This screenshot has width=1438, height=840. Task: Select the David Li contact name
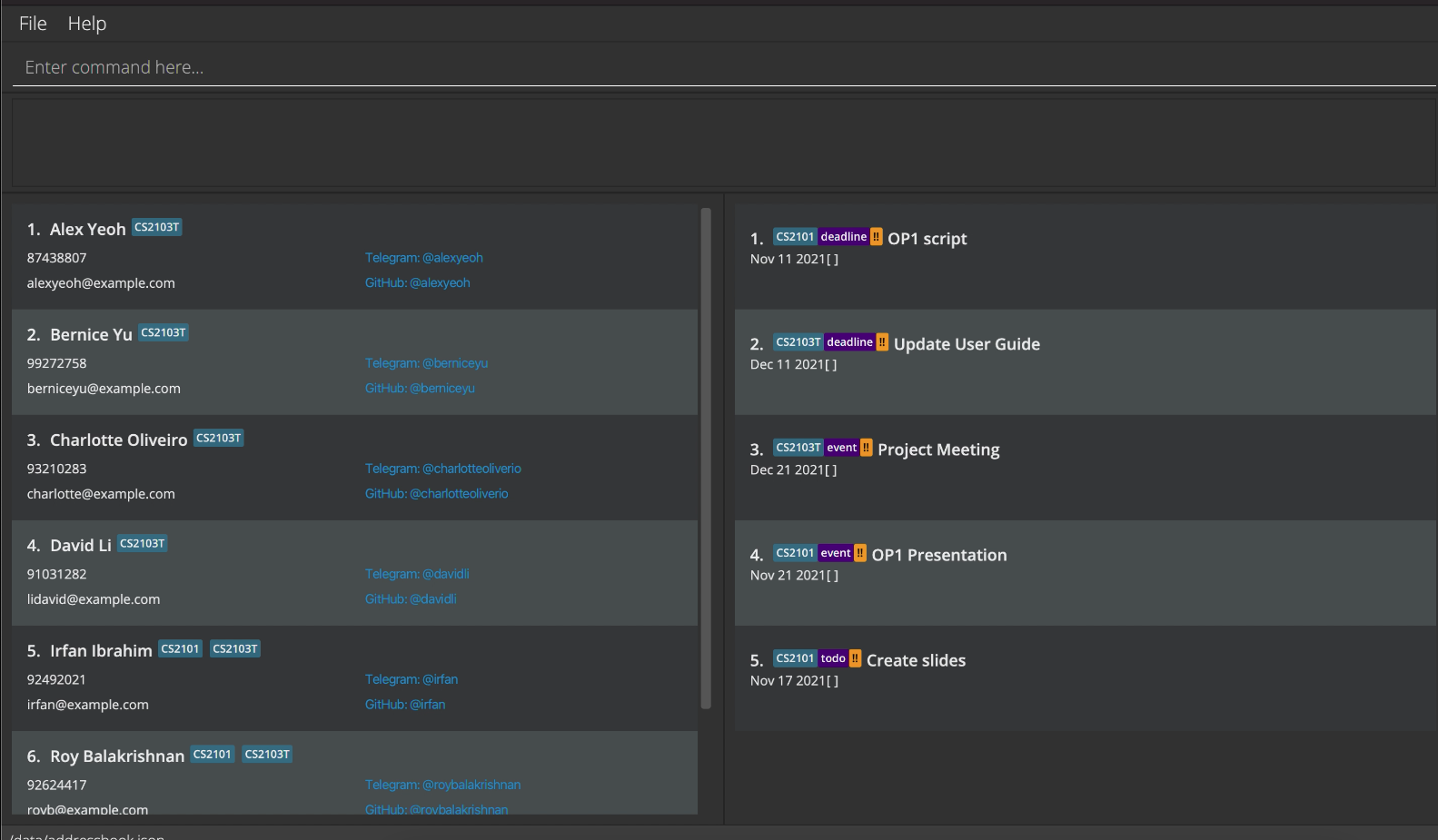pyautogui.click(x=81, y=546)
